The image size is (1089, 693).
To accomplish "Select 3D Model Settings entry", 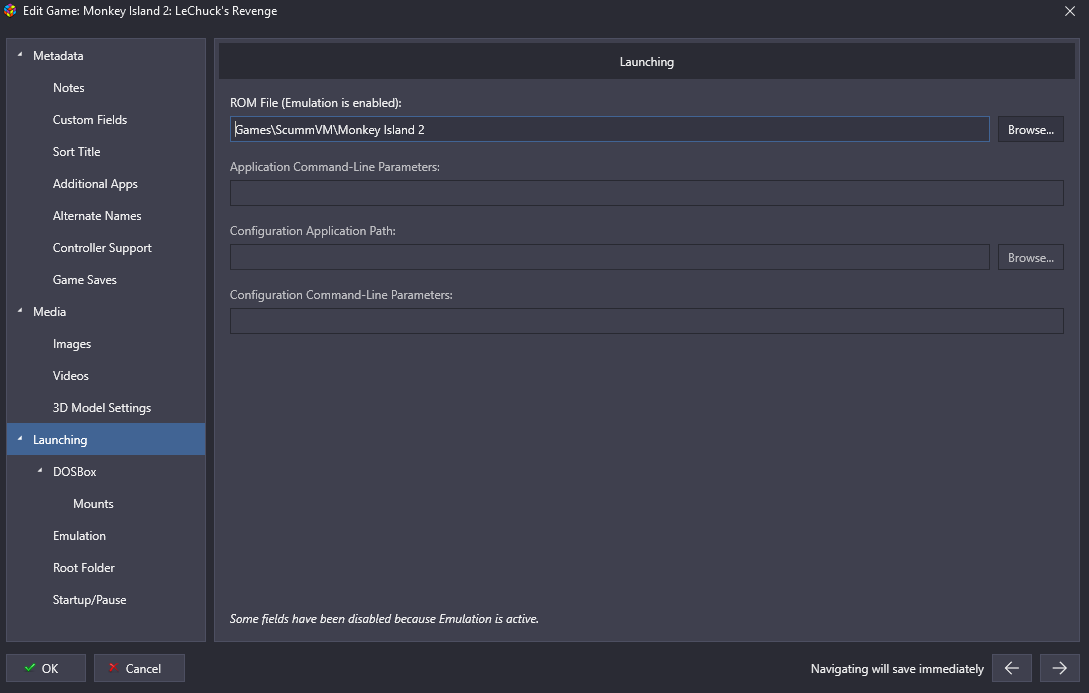I will click(102, 408).
